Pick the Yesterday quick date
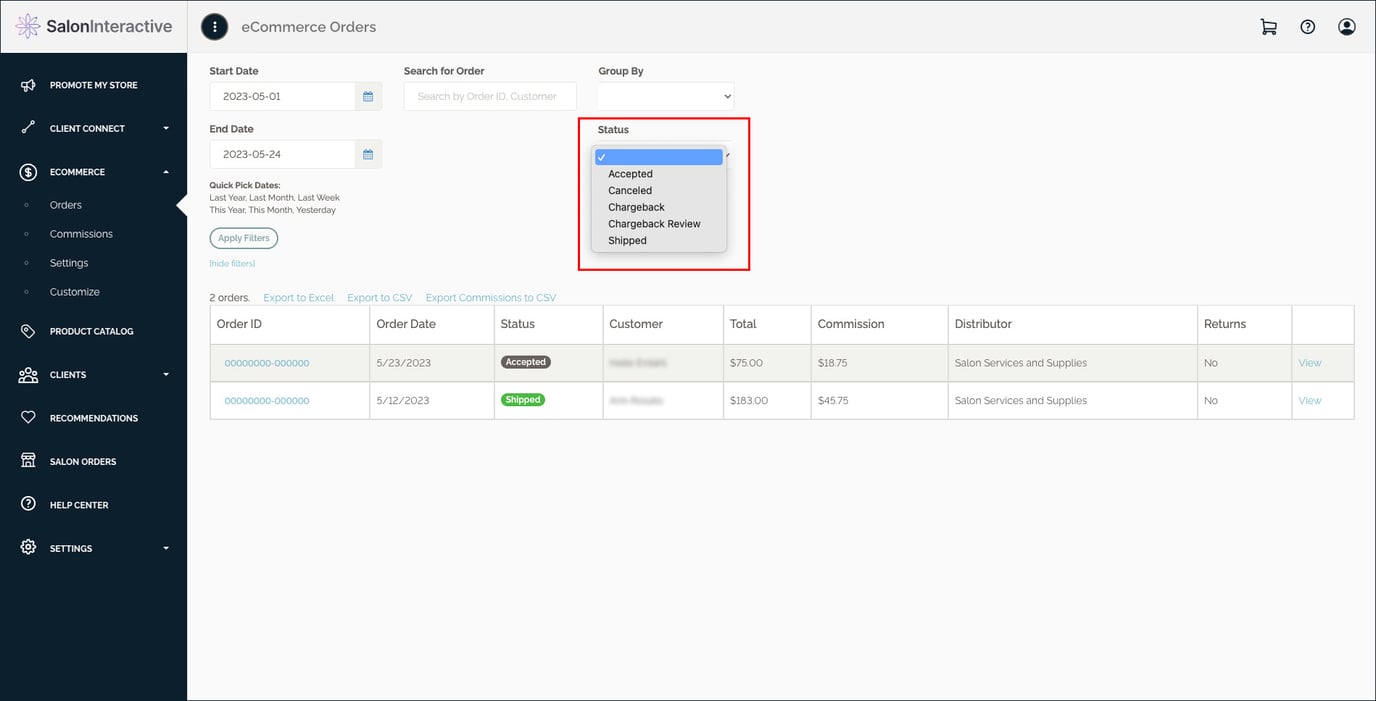1376x701 pixels. [x=317, y=210]
